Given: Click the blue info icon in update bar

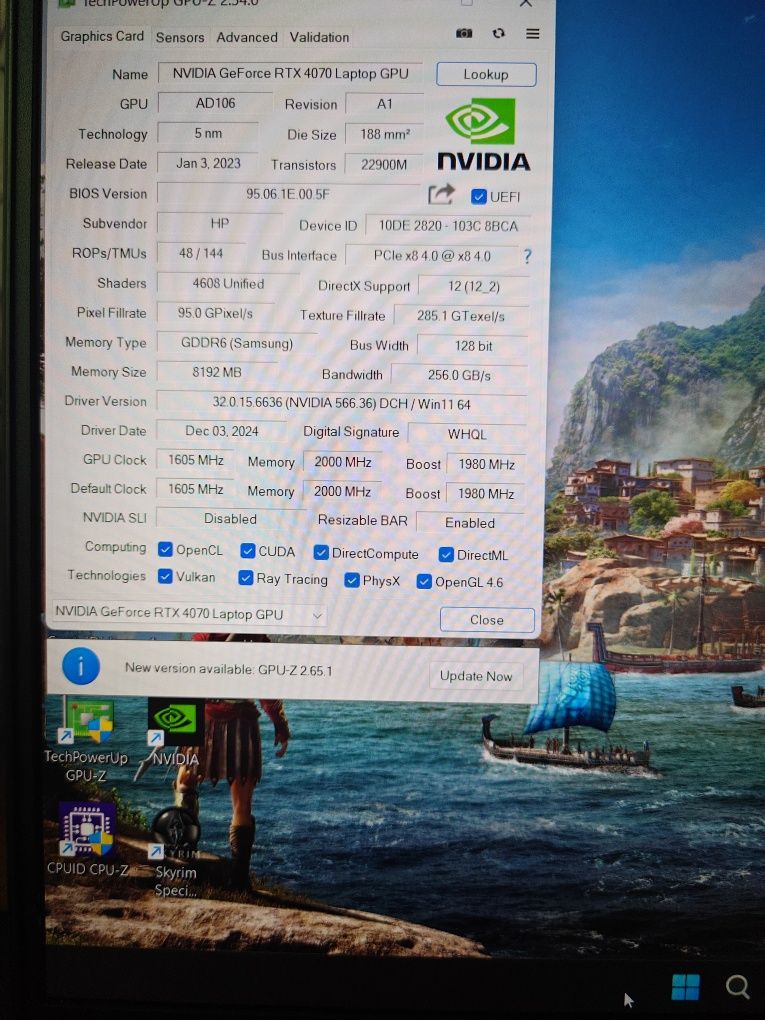Looking at the screenshot, I should coord(81,666).
